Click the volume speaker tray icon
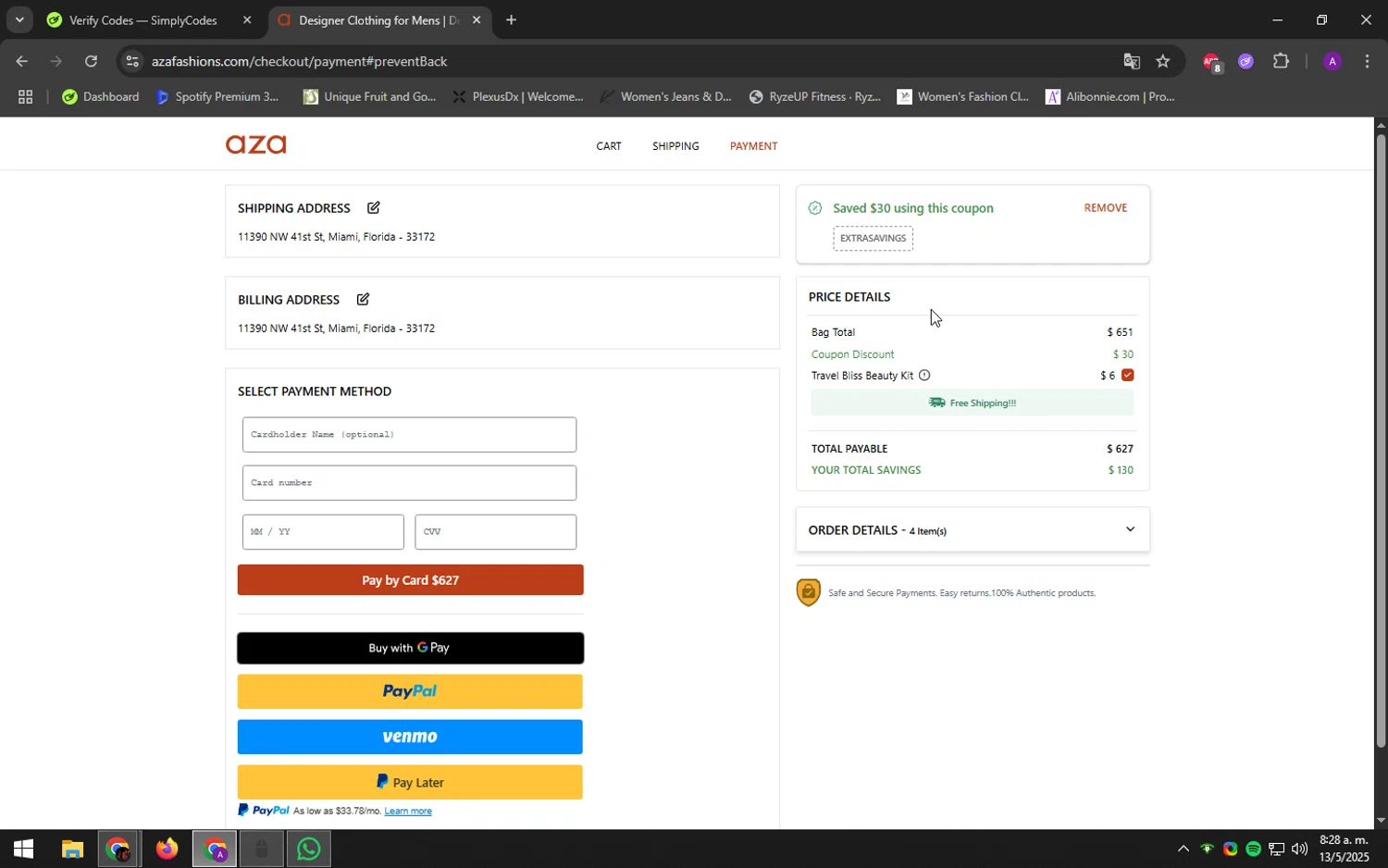Image resolution: width=1388 pixels, height=868 pixels. coord(1299,849)
